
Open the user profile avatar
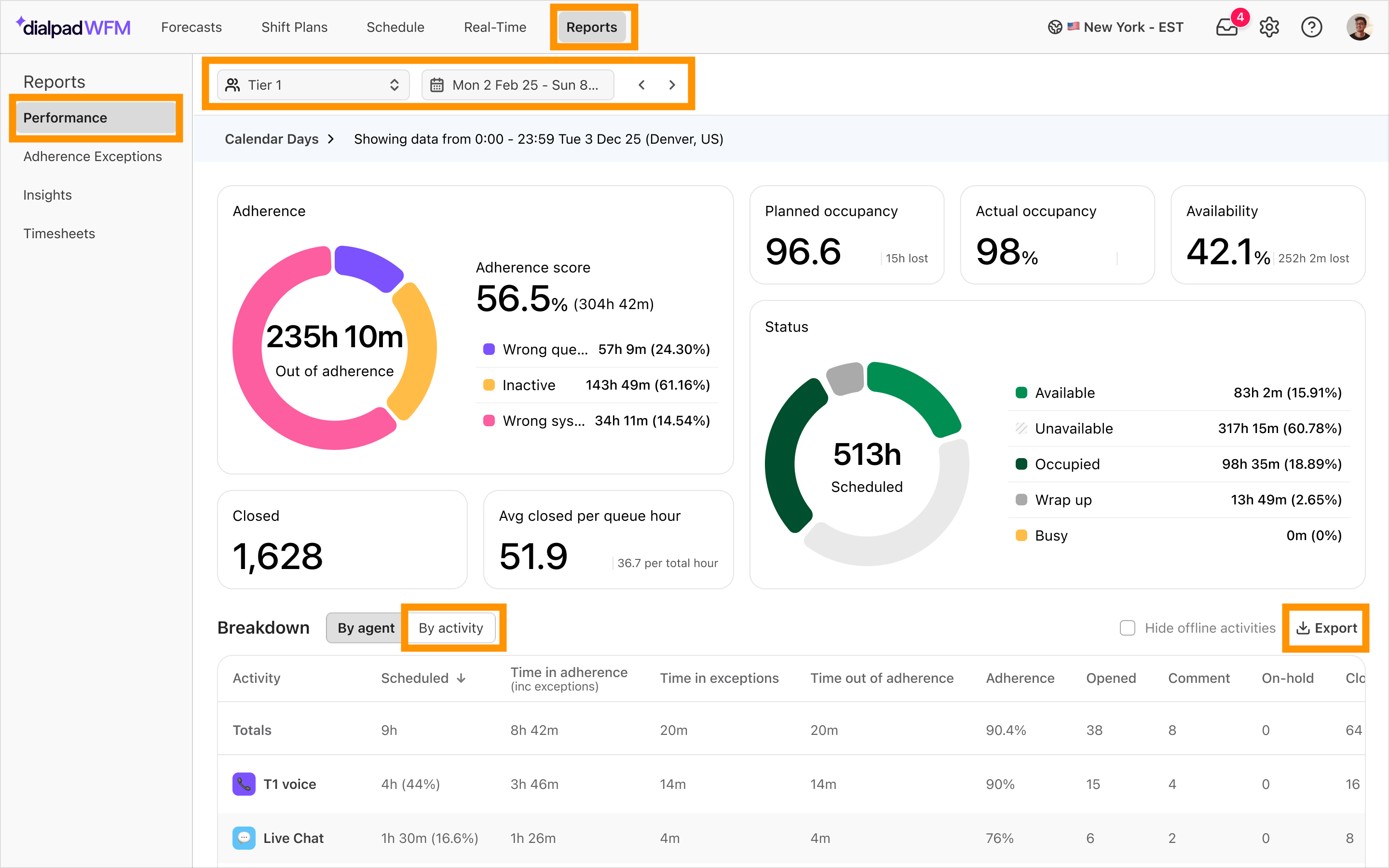[1359, 27]
